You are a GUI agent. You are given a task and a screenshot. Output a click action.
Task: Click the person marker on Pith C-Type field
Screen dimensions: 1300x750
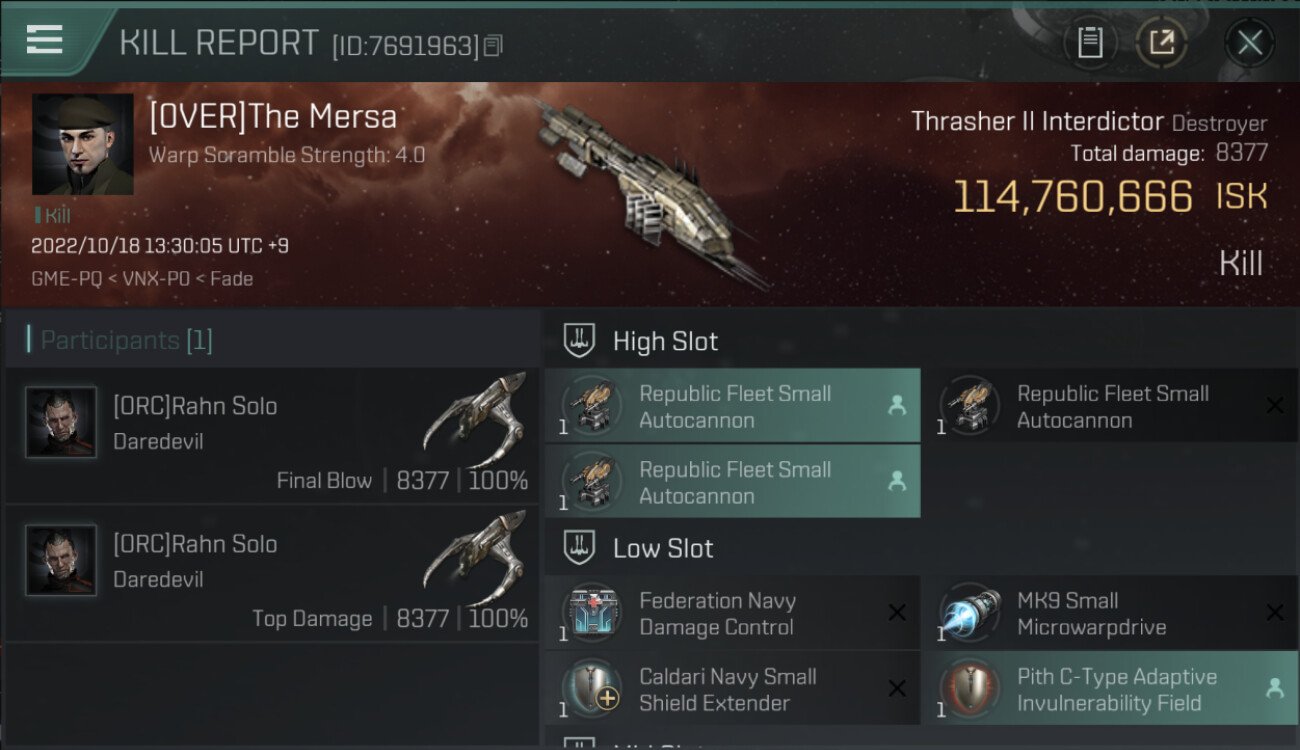(1274, 688)
